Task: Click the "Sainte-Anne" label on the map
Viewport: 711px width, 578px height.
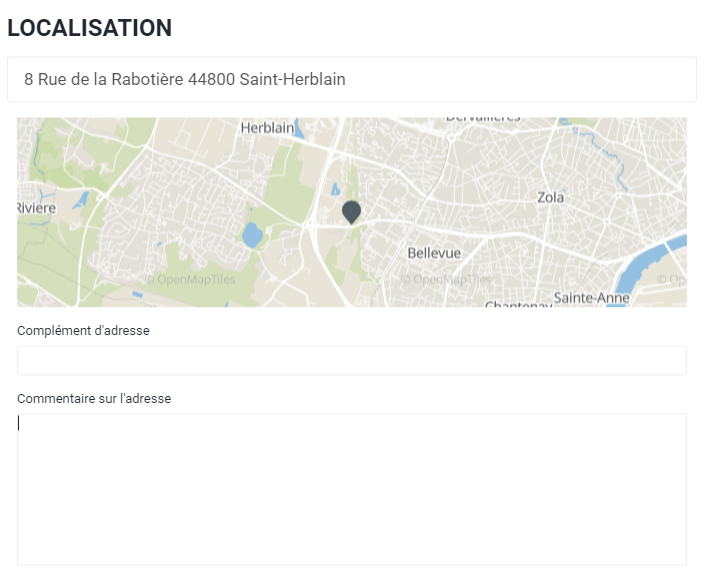Action: tap(592, 298)
